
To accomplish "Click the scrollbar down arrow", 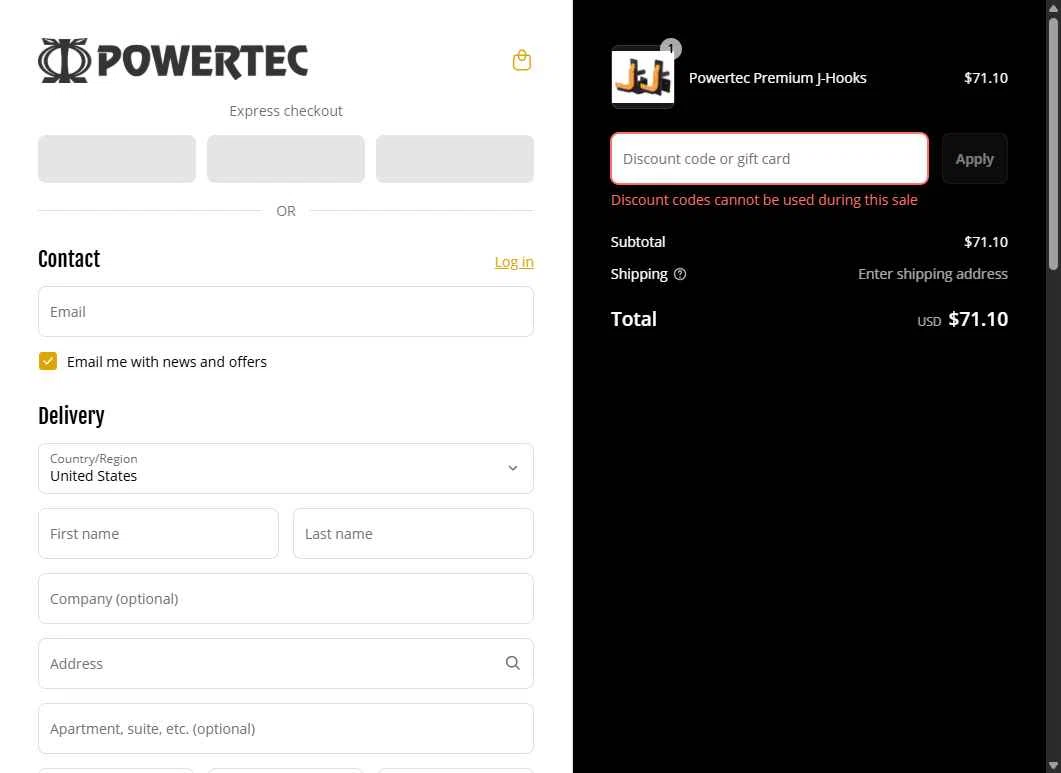I will click(1053, 766).
